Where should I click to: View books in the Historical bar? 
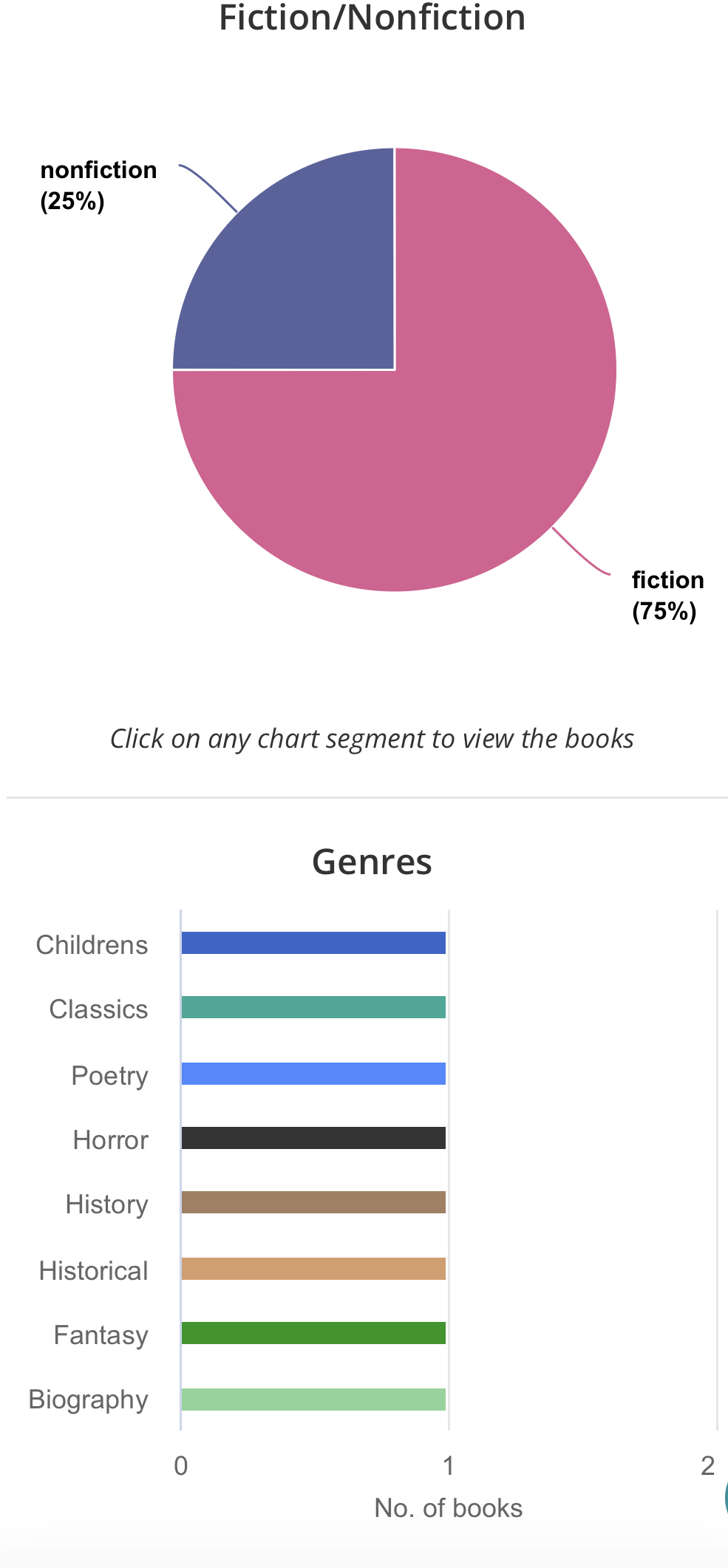tap(313, 1269)
